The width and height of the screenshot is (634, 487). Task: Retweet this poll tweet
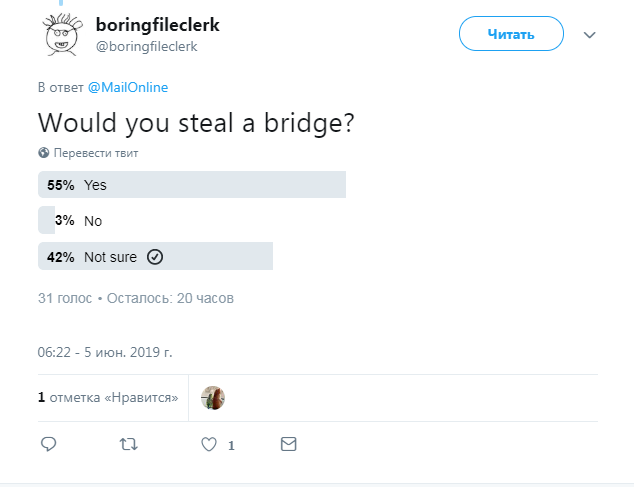tap(129, 443)
